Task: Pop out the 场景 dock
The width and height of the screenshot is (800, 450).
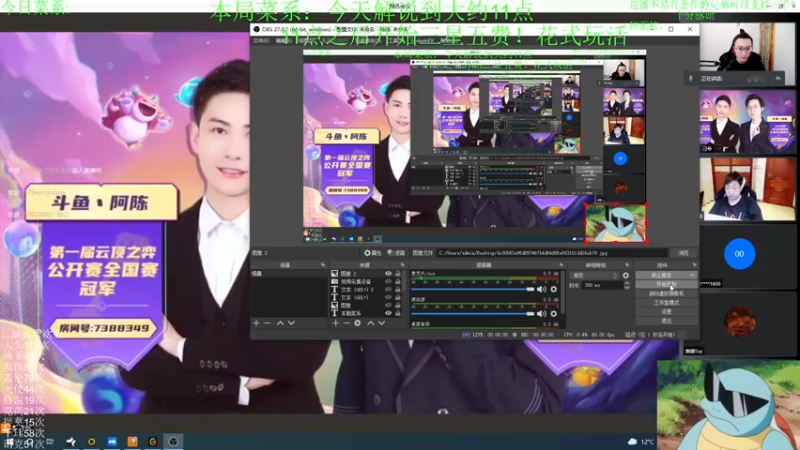Action: (x=322, y=265)
